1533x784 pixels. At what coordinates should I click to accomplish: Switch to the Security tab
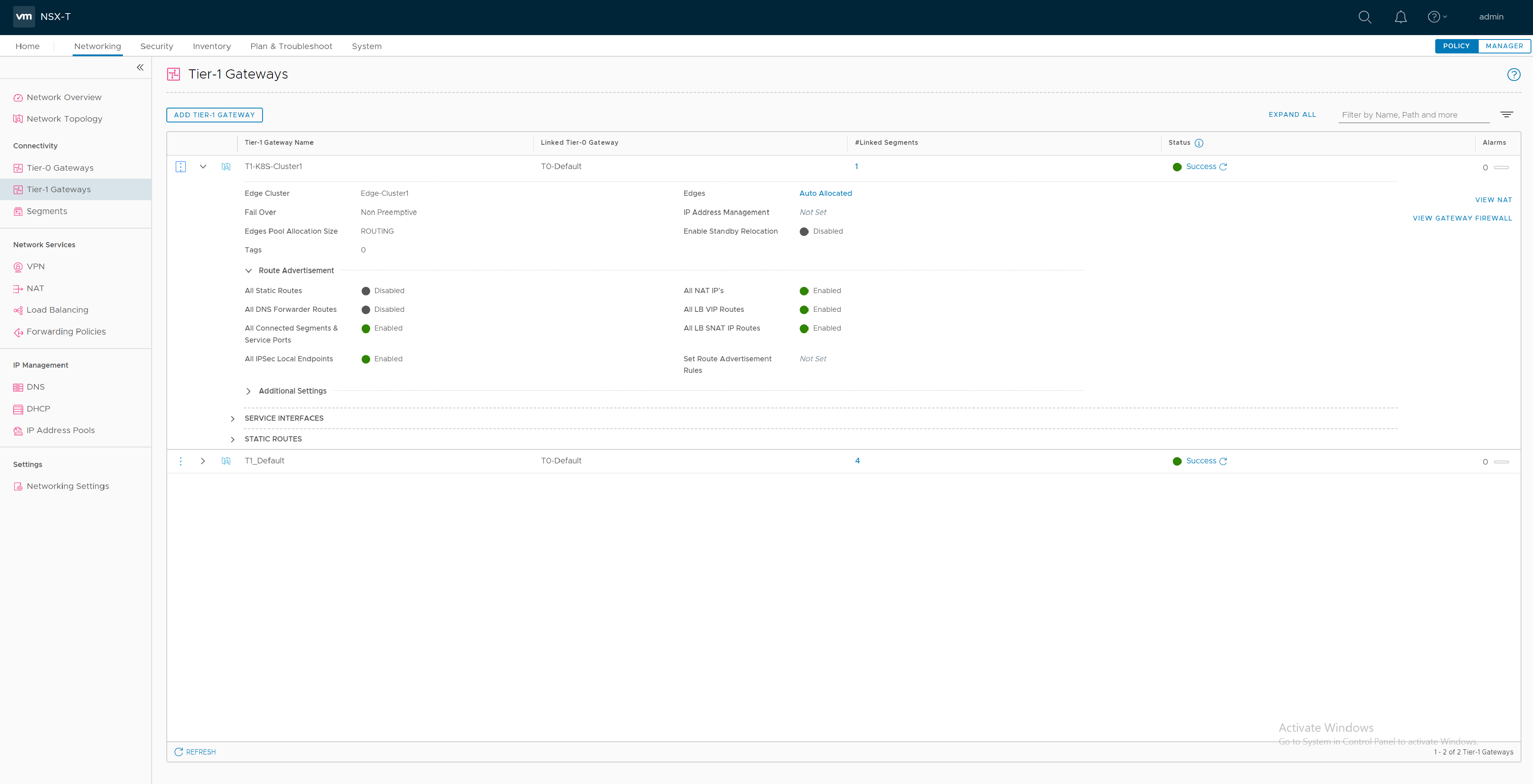tap(156, 46)
